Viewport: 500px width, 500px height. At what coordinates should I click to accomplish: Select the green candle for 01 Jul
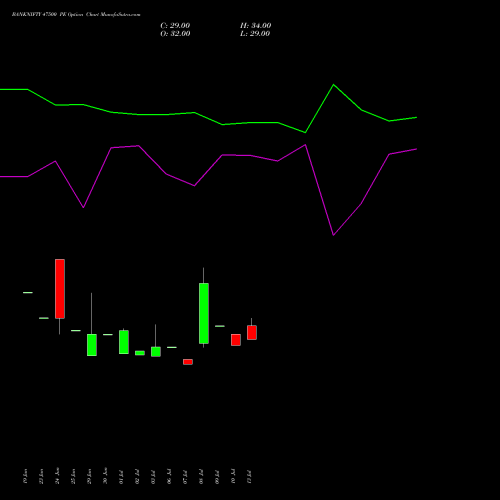pyautogui.click(x=124, y=342)
